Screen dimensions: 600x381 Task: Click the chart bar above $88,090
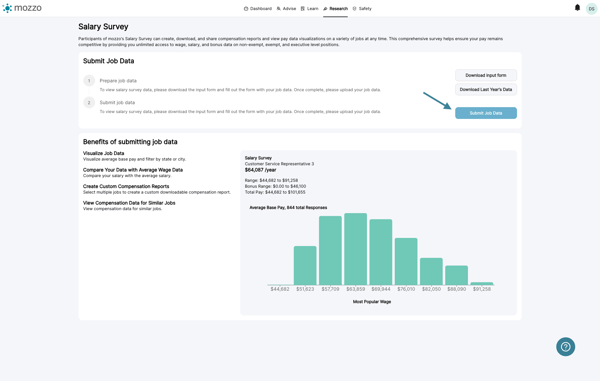457,275
